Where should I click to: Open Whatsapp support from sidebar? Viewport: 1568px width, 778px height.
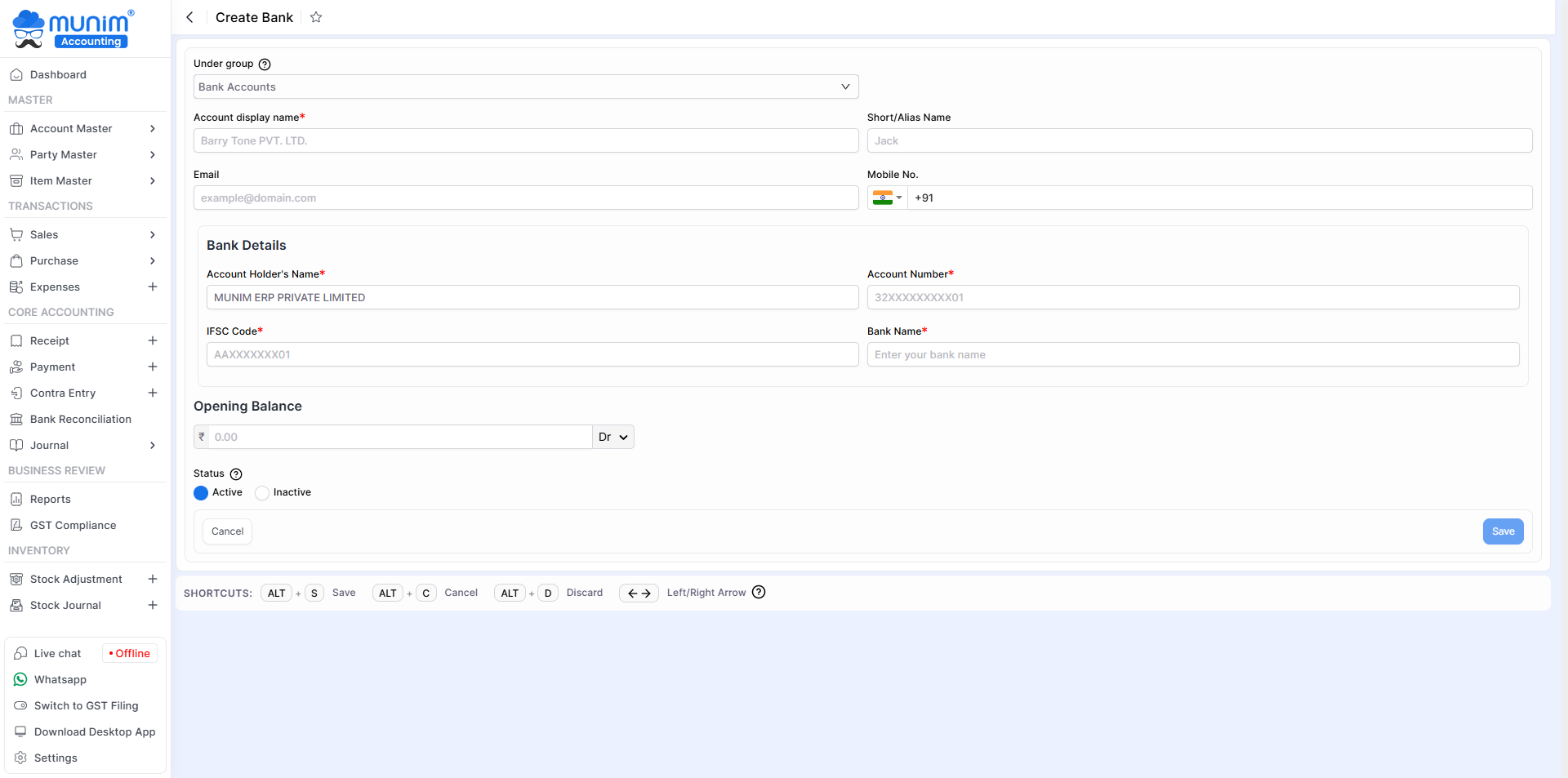pos(60,679)
